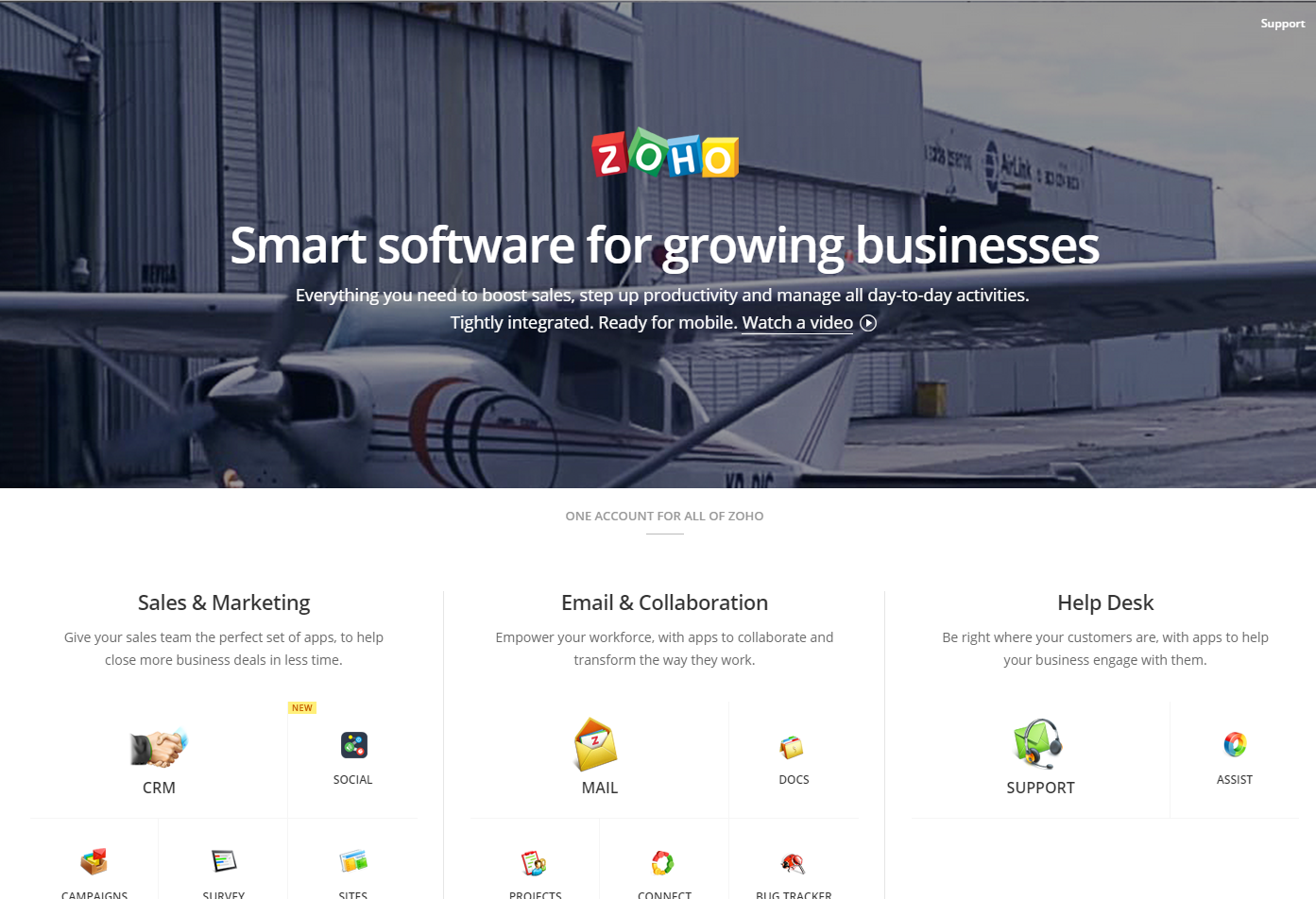Select the Sales & Marketing heading
This screenshot has height=899, width=1316.
pos(224,602)
